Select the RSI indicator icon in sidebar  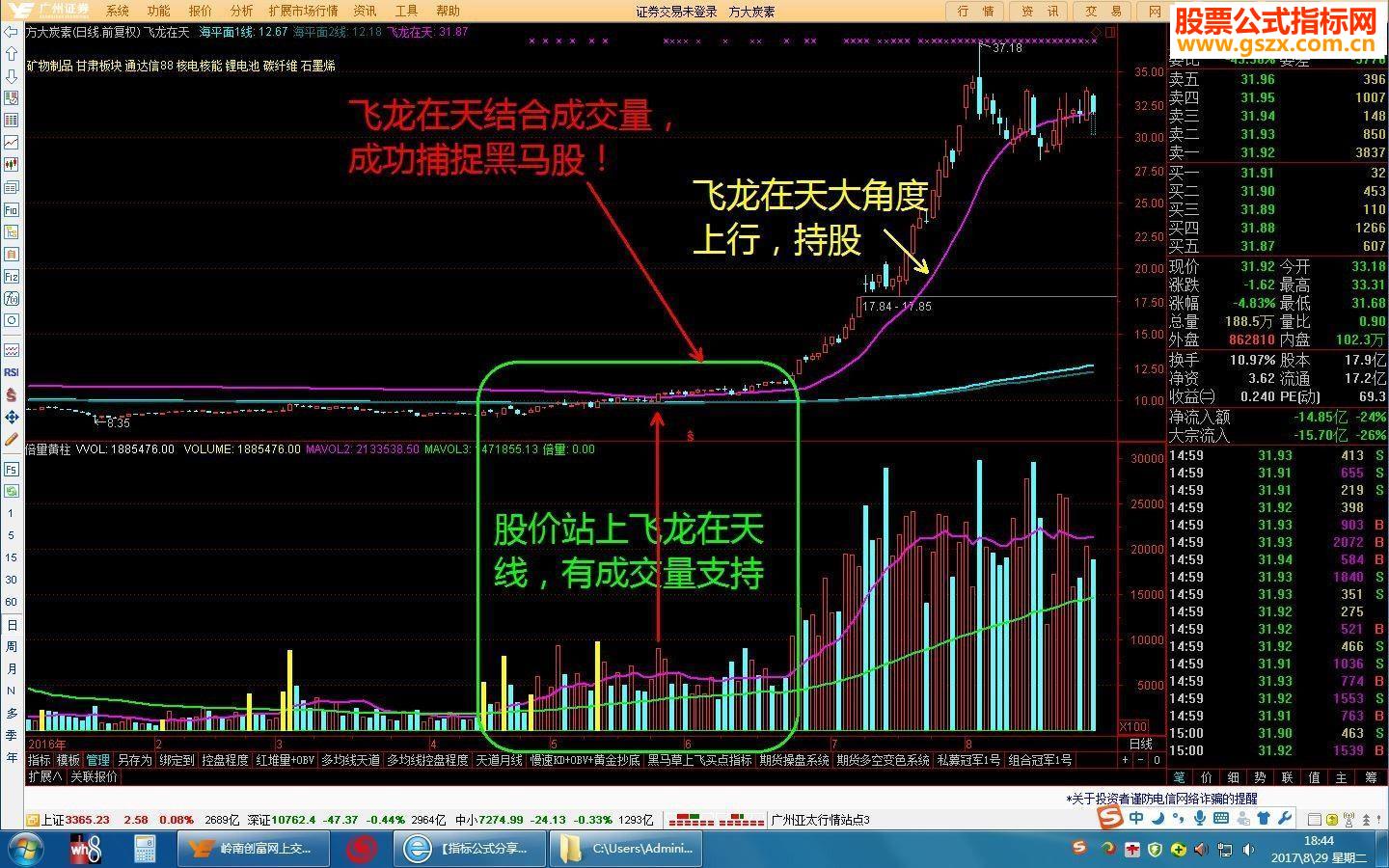click(x=12, y=372)
